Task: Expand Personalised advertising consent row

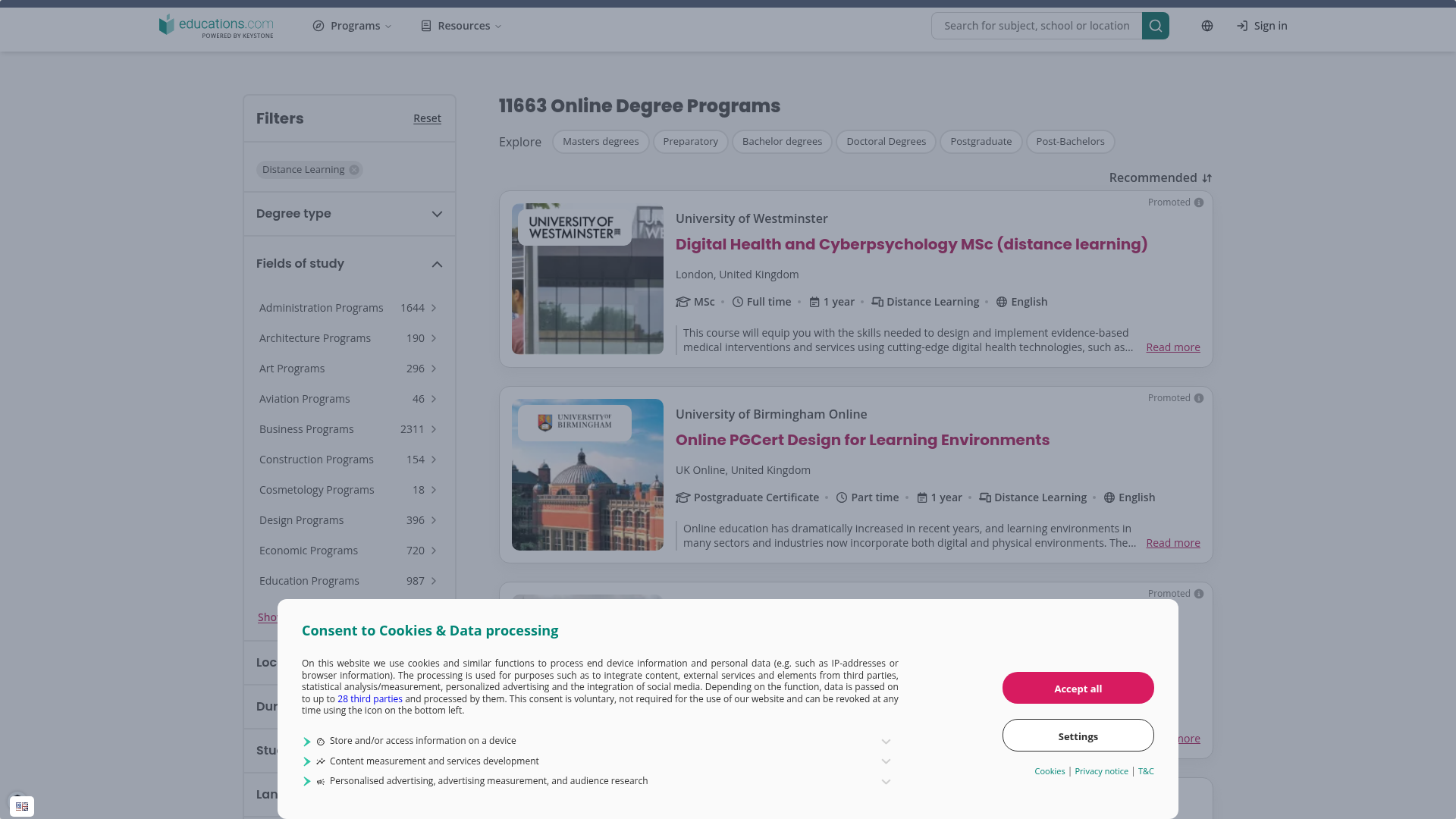Action: (x=597, y=781)
